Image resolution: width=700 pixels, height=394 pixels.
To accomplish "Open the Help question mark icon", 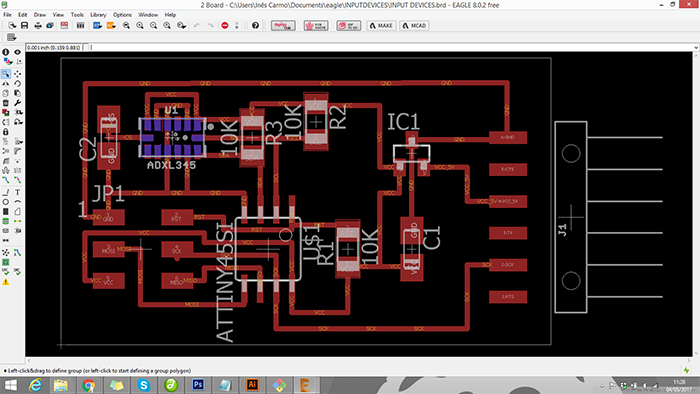I will [x=255, y=25].
